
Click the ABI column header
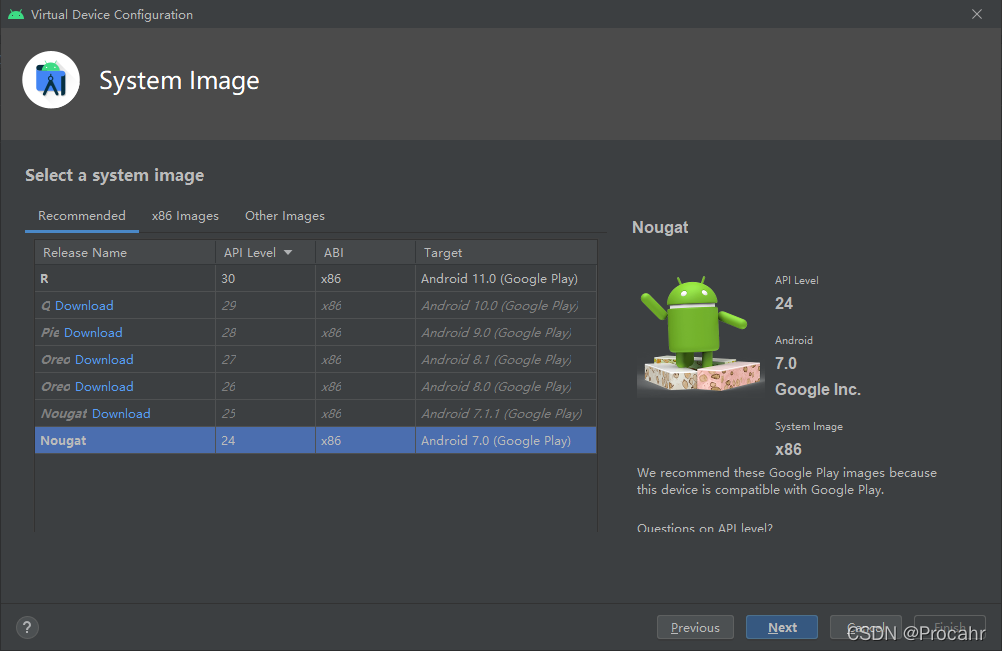click(366, 252)
